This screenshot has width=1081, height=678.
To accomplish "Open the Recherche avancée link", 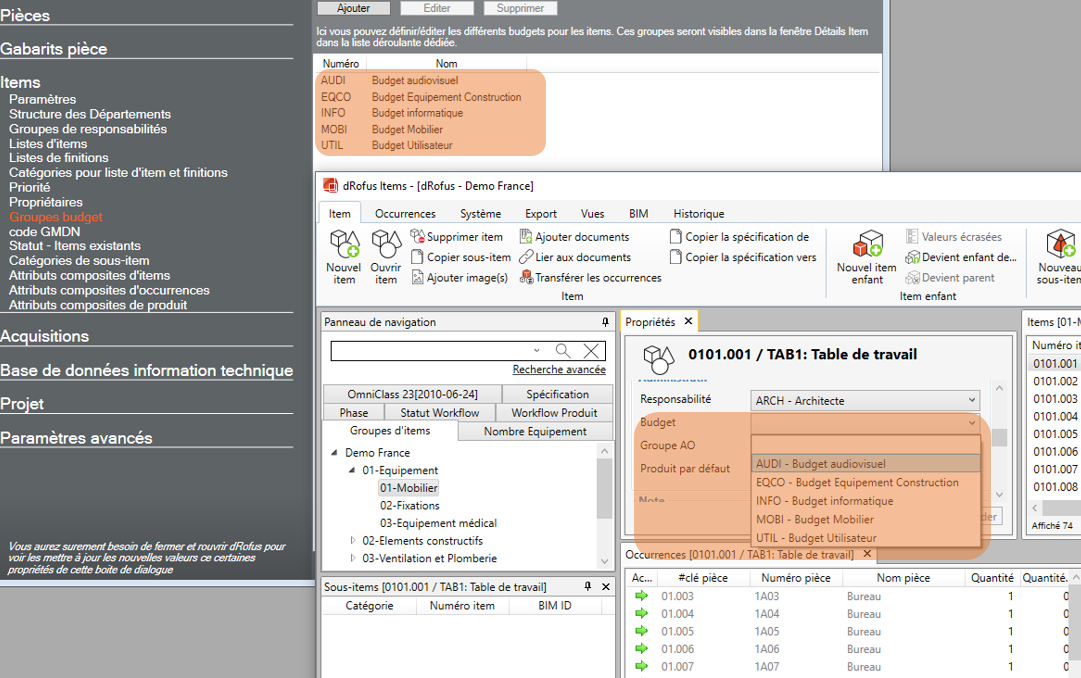I will 559,370.
